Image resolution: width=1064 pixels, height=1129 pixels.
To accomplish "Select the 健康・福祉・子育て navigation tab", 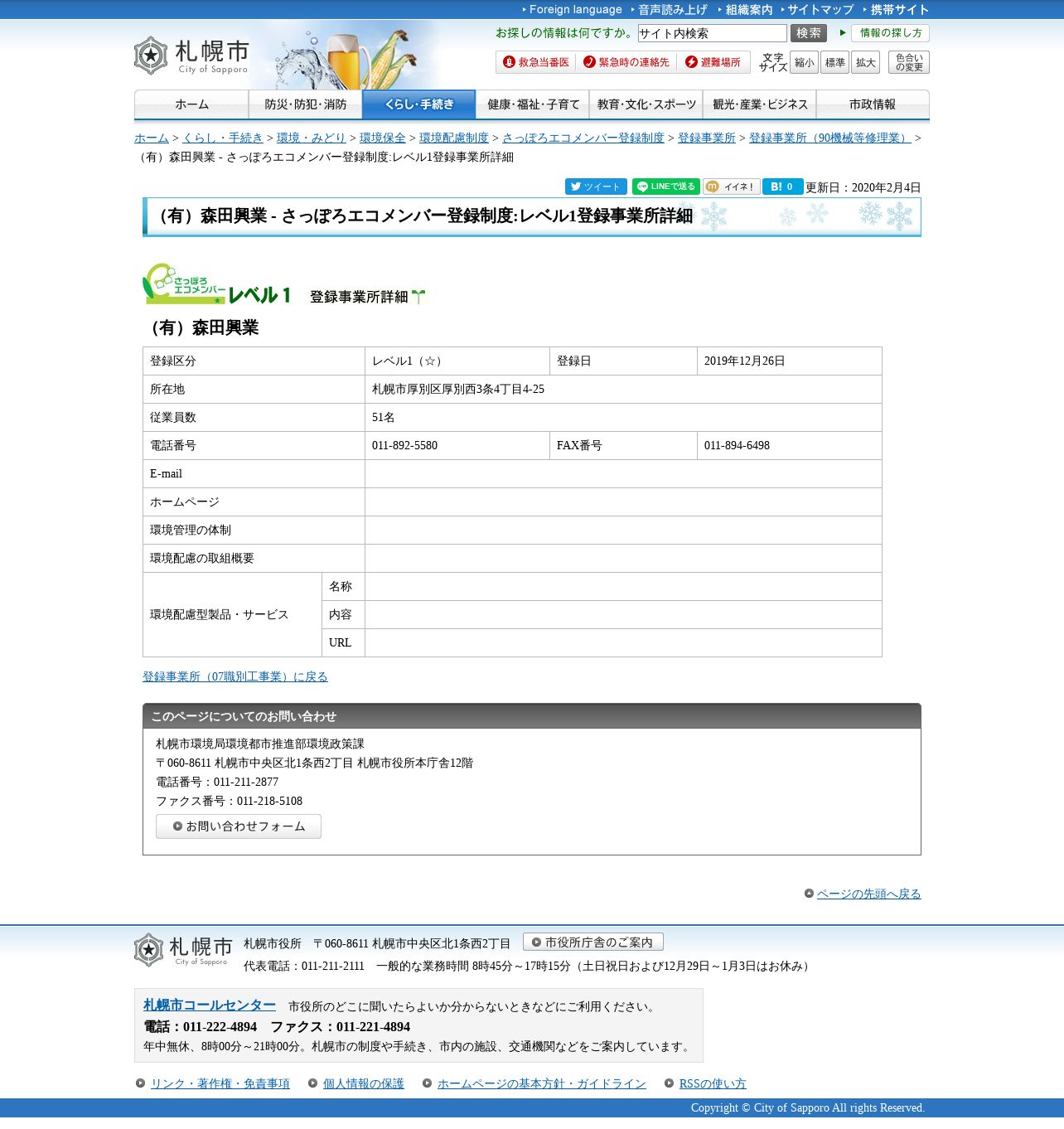I will 532,104.
